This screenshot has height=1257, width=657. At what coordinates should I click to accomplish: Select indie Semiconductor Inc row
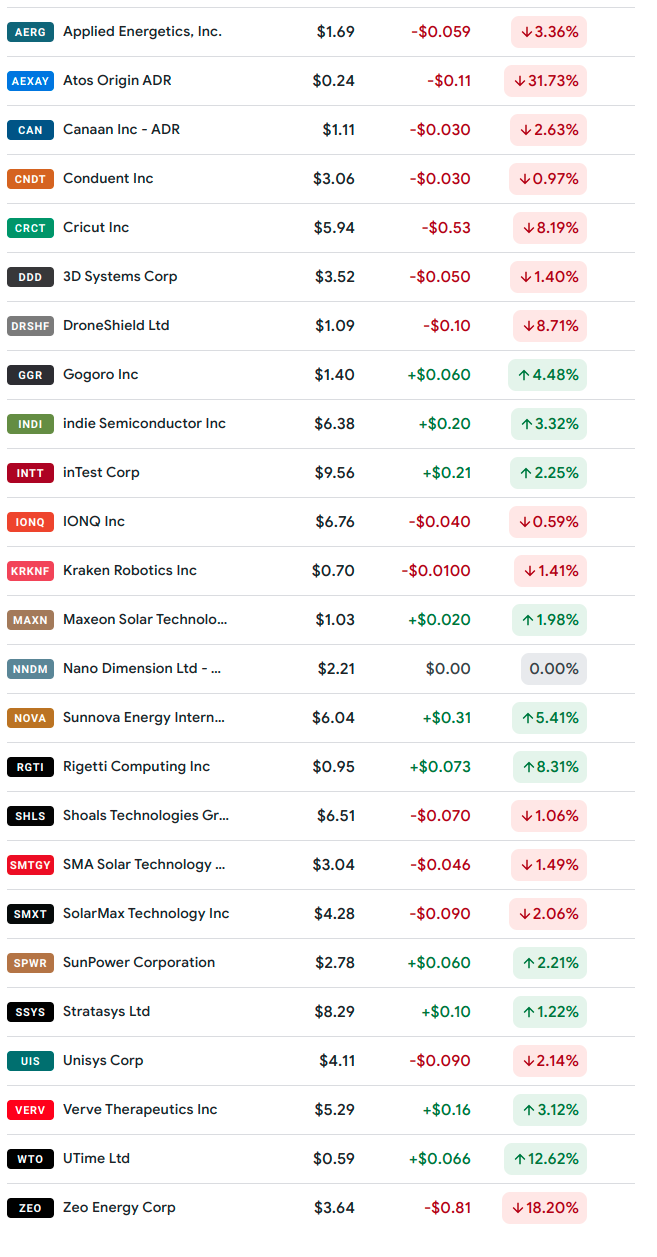click(x=144, y=424)
